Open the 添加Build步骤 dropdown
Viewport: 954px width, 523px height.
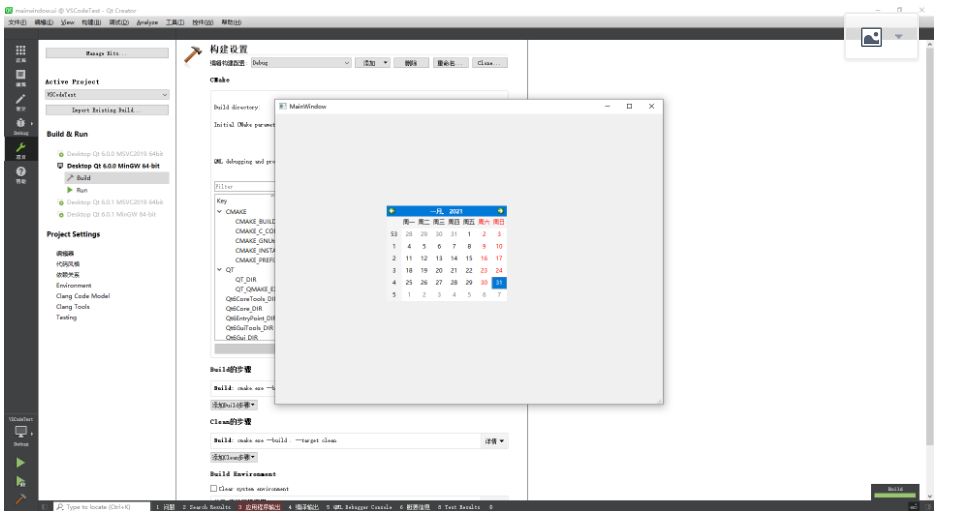[x=234, y=405]
